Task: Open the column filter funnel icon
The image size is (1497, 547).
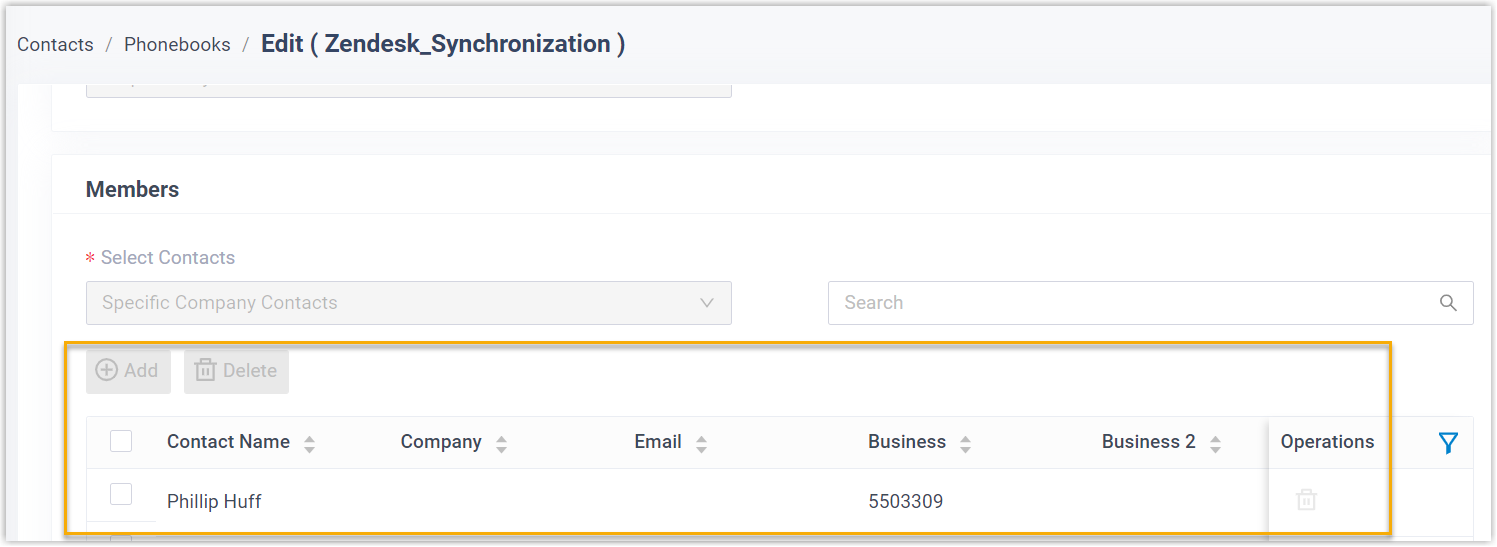Action: coord(1448,443)
